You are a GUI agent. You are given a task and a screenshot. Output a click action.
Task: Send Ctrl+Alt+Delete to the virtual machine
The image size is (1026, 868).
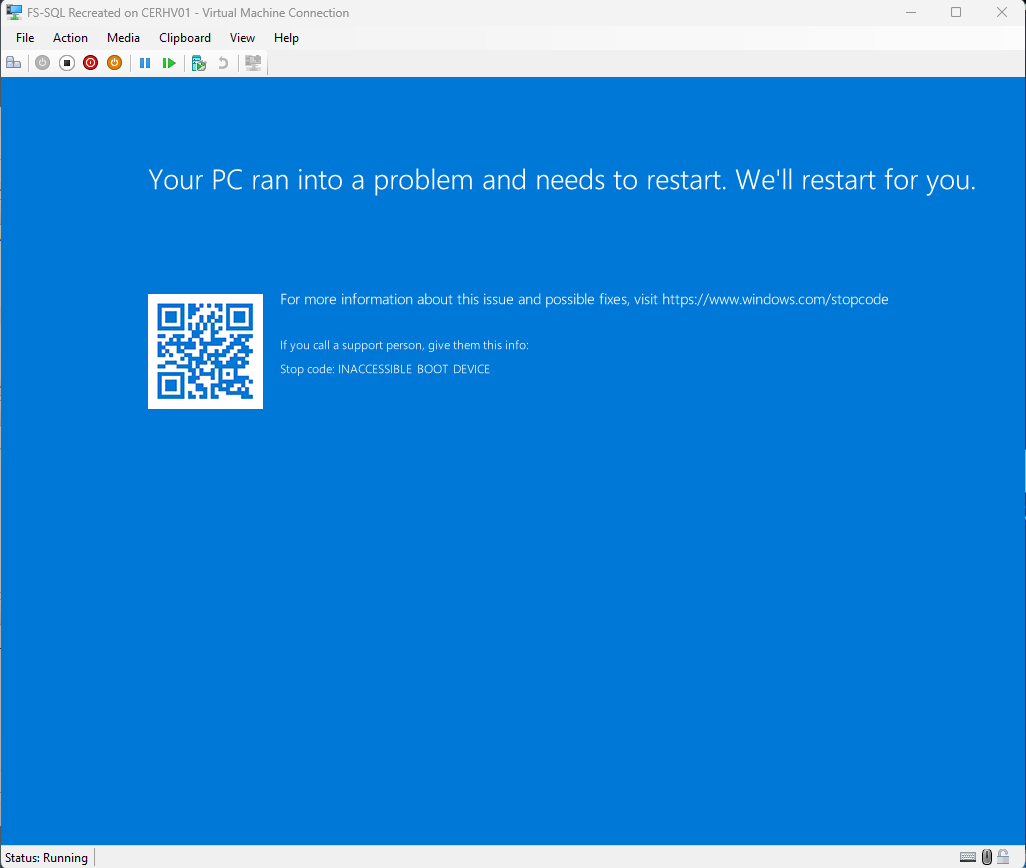[x=14, y=62]
